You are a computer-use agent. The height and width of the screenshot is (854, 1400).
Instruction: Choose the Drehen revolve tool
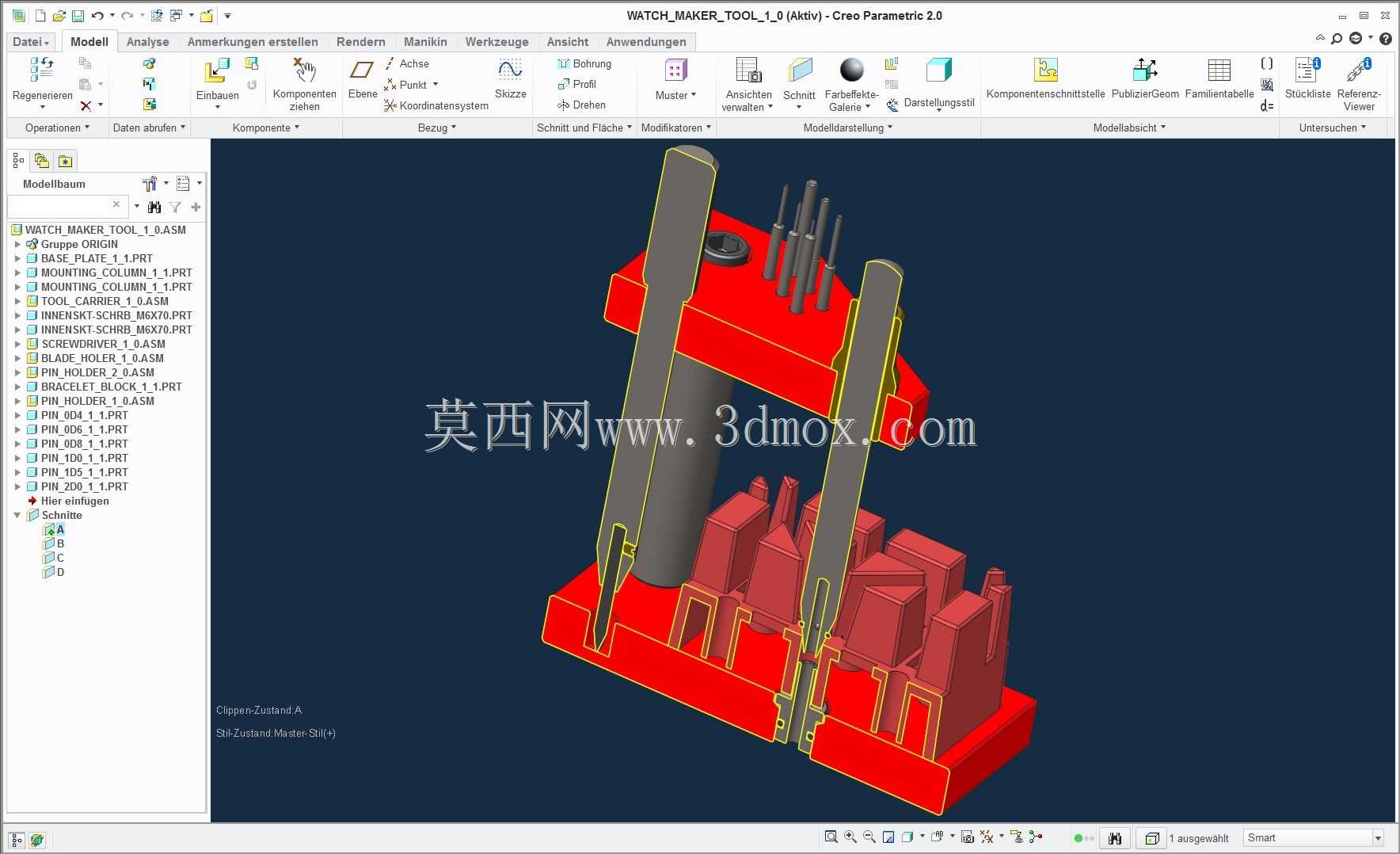(x=581, y=105)
